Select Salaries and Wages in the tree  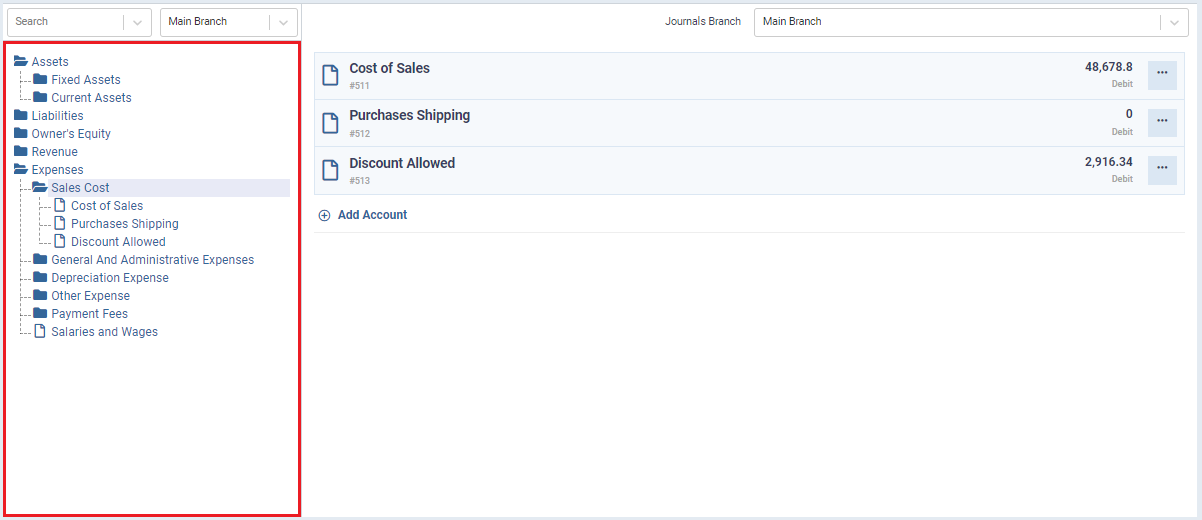[x=104, y=332]
